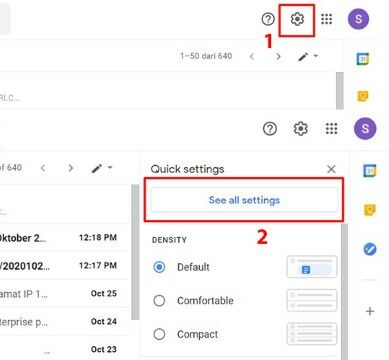Viewport: 389px width, 360px height.
Task: Open Google Keep in lower side panel
Action: point(370,210)
